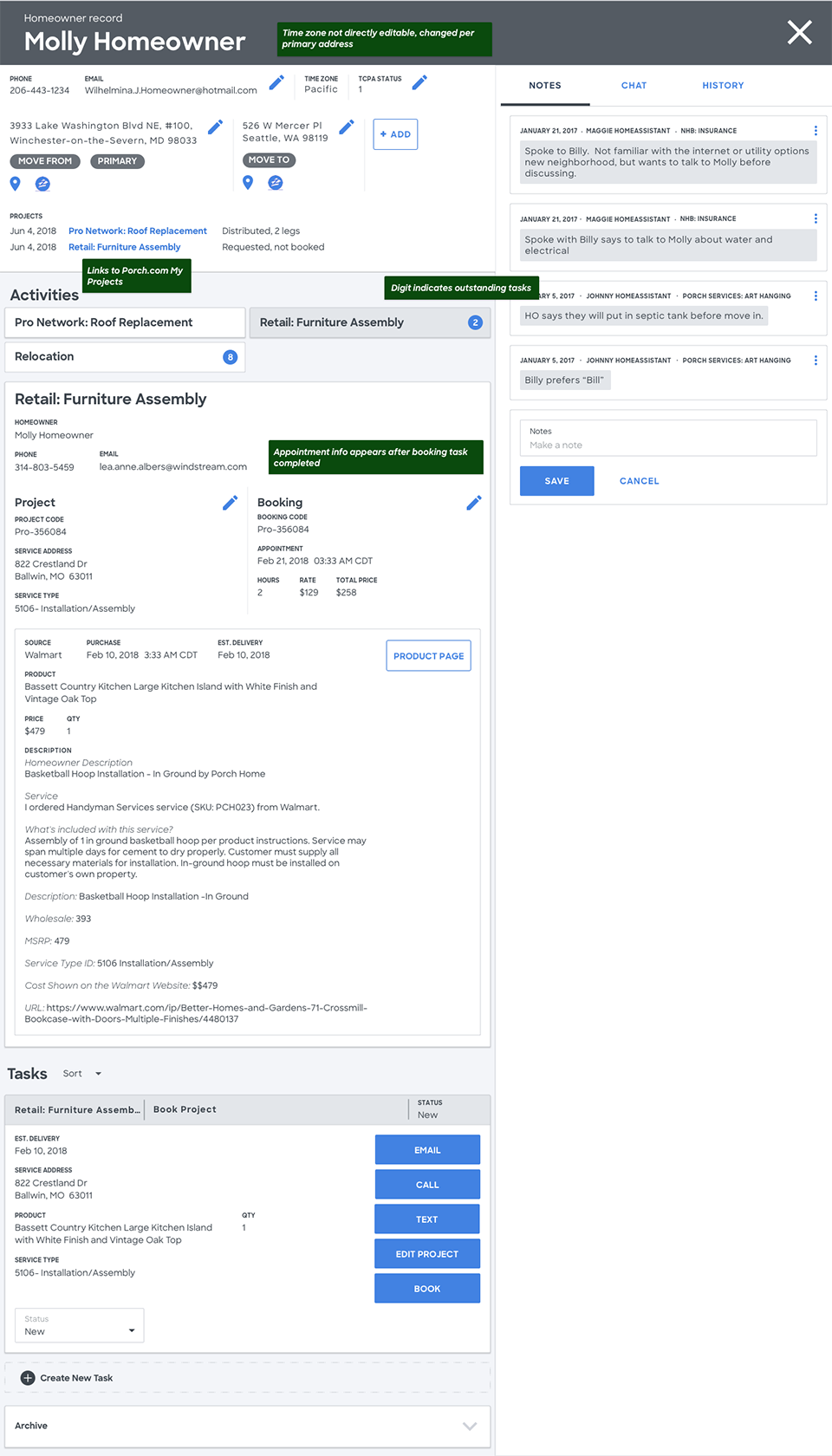832x1456 pixels.
Task: Close the homeowner record panel
Action: point(799,33)
